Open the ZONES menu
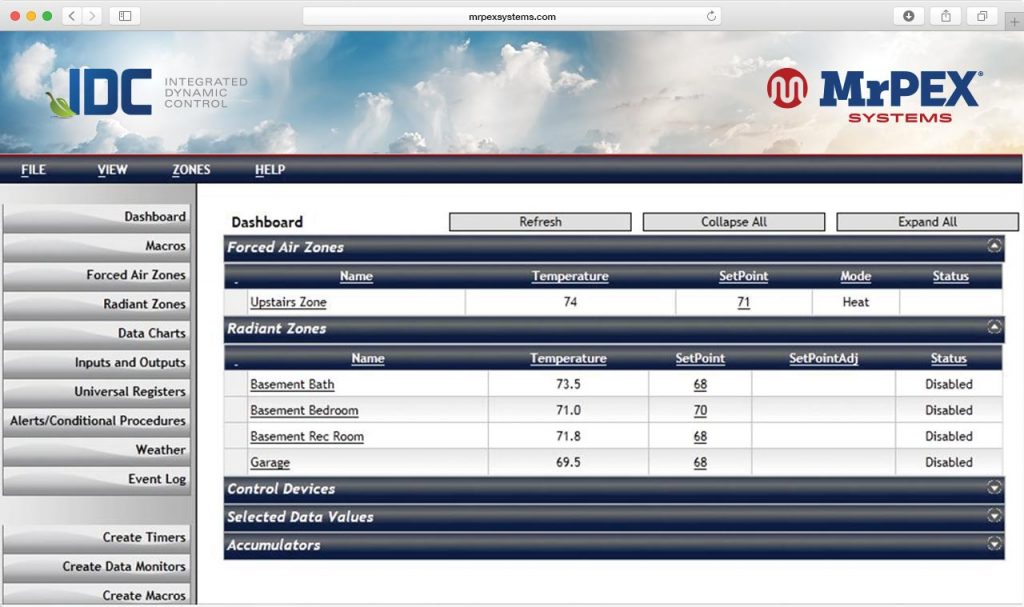 click(x=191, y=170)
